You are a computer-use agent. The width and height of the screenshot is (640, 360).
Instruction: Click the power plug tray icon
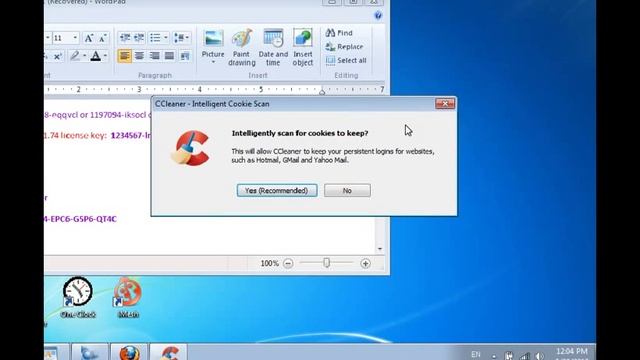[x=509, y=356]
